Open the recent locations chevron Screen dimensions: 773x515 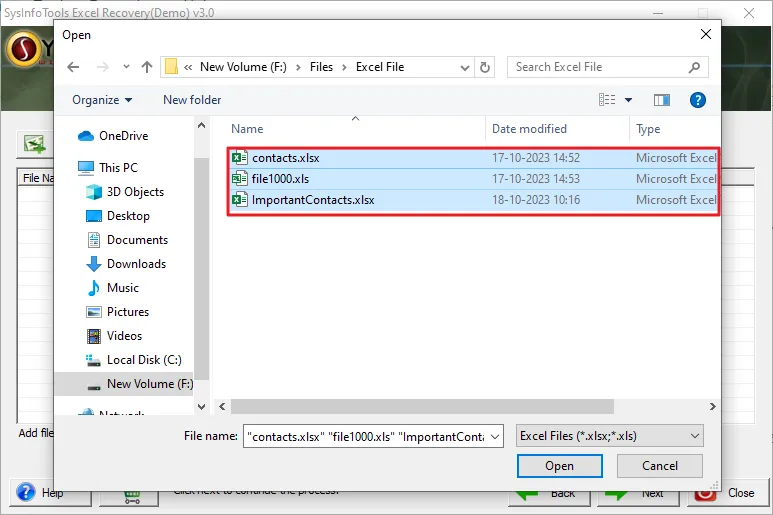(126, 67)
